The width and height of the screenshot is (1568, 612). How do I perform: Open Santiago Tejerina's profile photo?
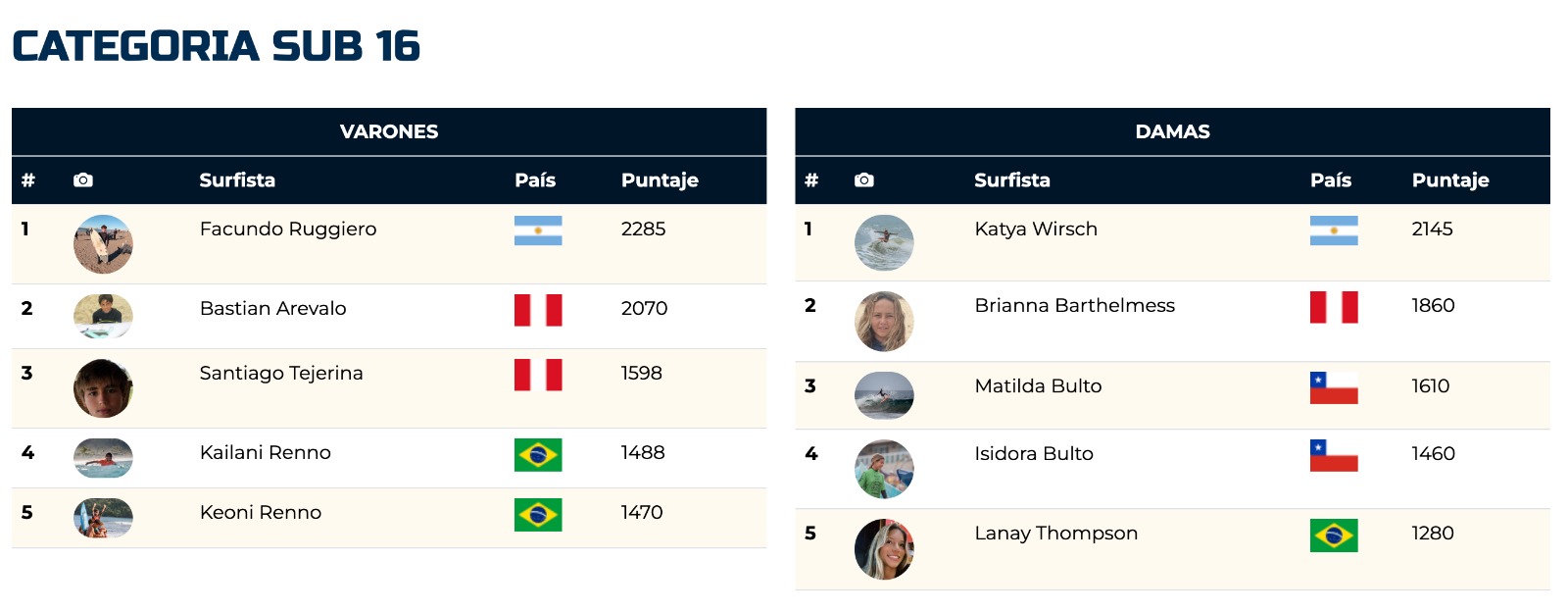pos(103,388)
